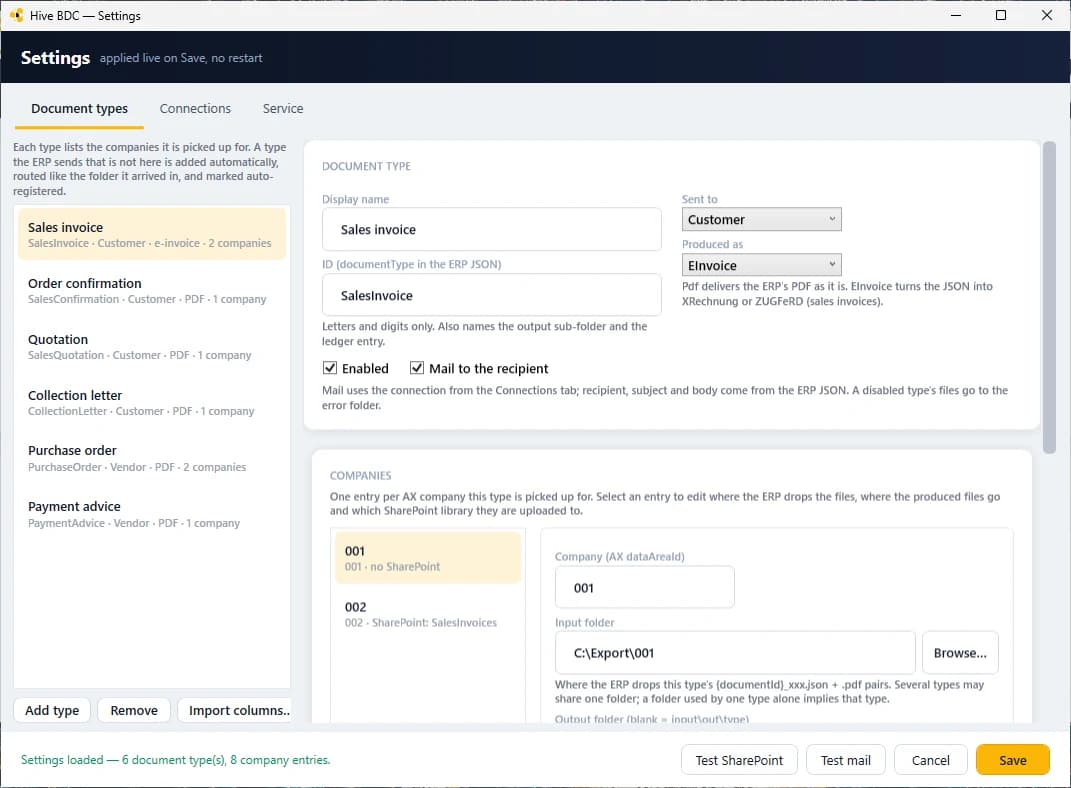Viewport: 1071px width, 788px height.
Task: Maximize the Settings window
Action: pyautogui.click(x=1001, y=15)
